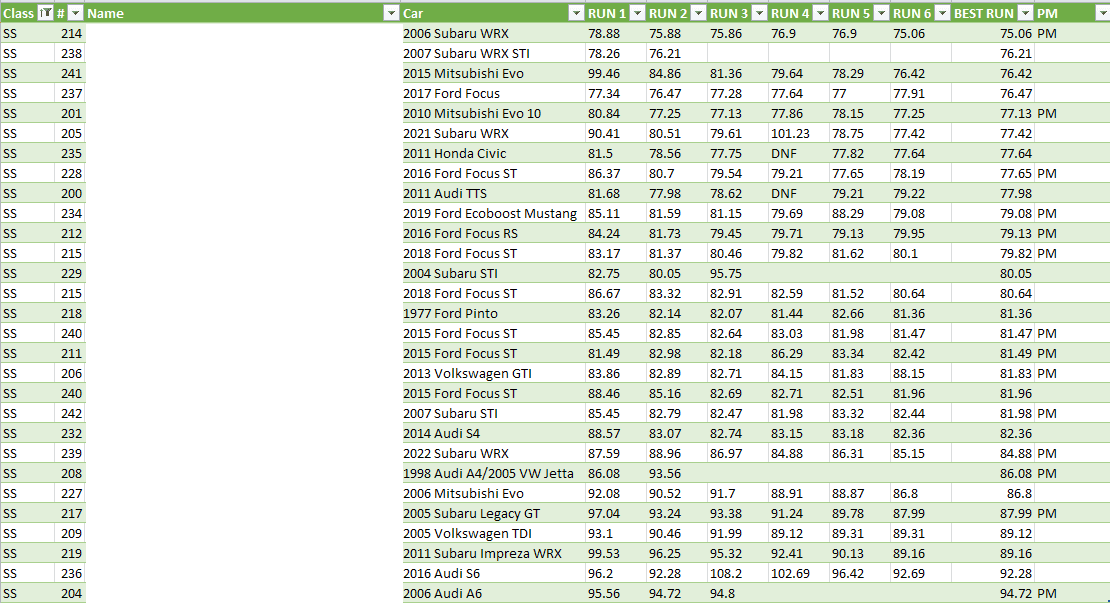This screenshot has width=1113, height=603.
Task: Click car number 214
Action: coord(70,33)
